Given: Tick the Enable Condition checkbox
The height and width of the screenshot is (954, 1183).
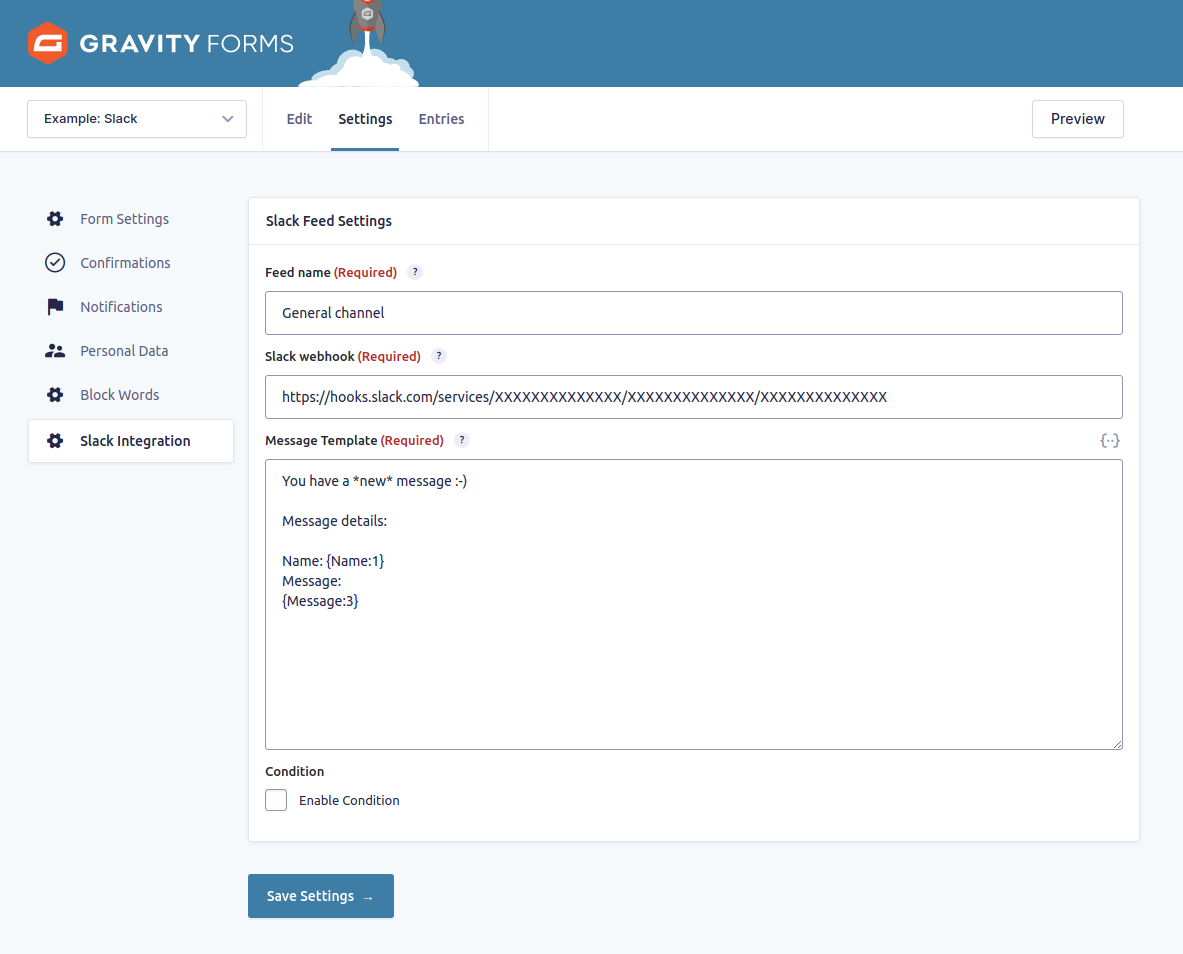Looking at the screenshot, I should click(276, 800).
